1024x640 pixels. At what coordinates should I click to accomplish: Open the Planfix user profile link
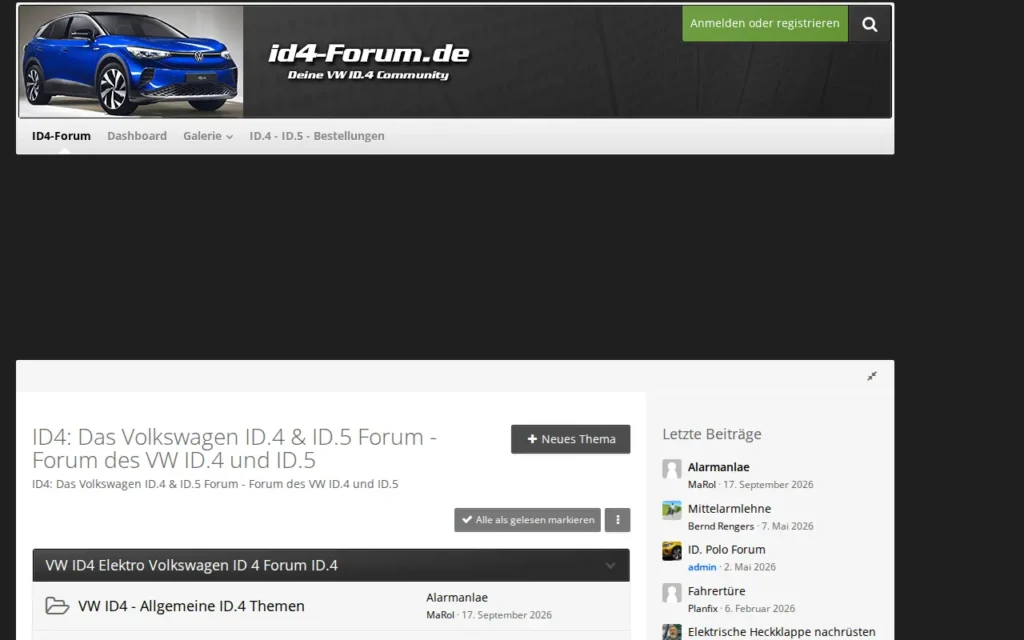point(703,609)
